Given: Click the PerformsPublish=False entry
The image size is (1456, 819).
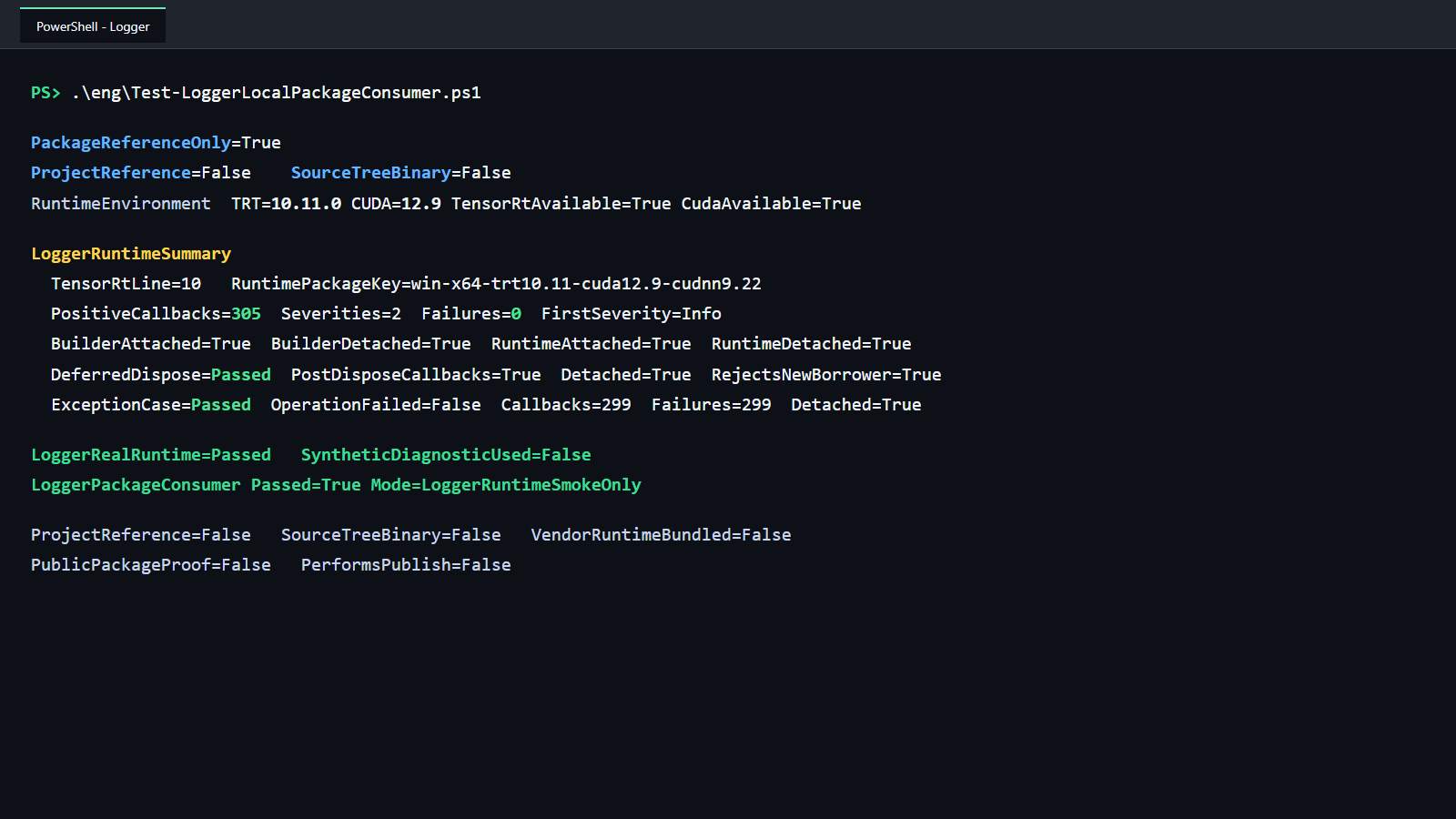Looking at the screenshot, I should point(406,565).
